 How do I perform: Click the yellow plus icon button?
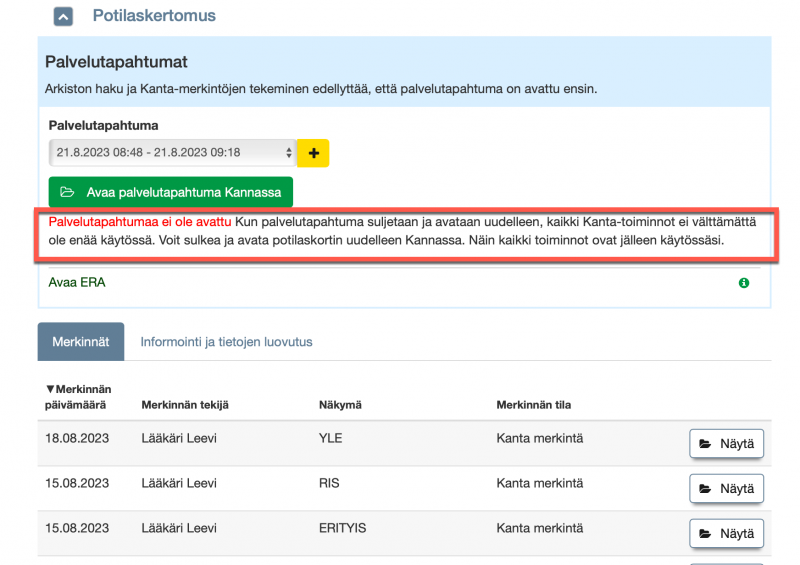tap(314, 153)
